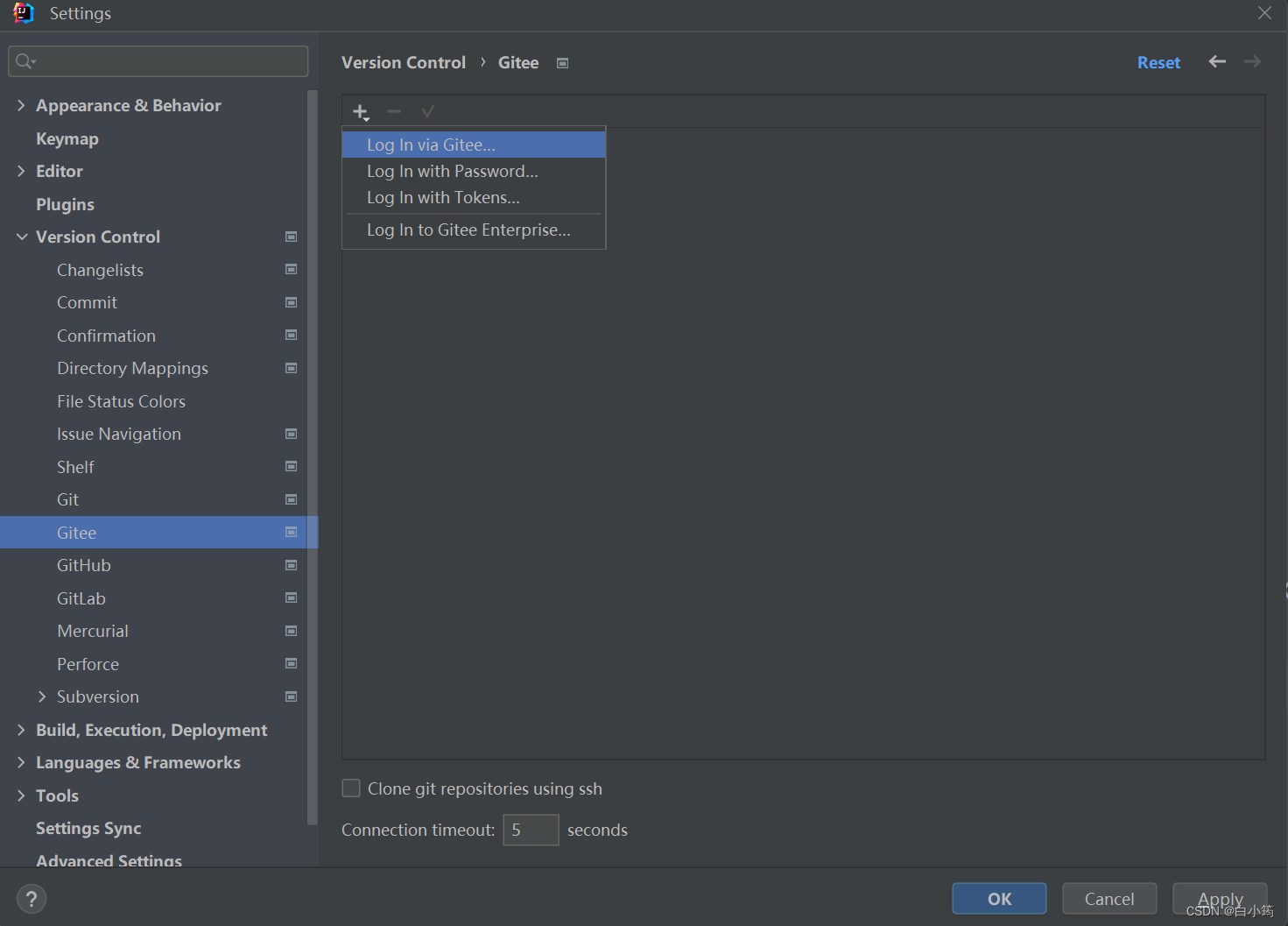
Task: Click project-level icon on GitLab row
Action: tap(292, 598)
